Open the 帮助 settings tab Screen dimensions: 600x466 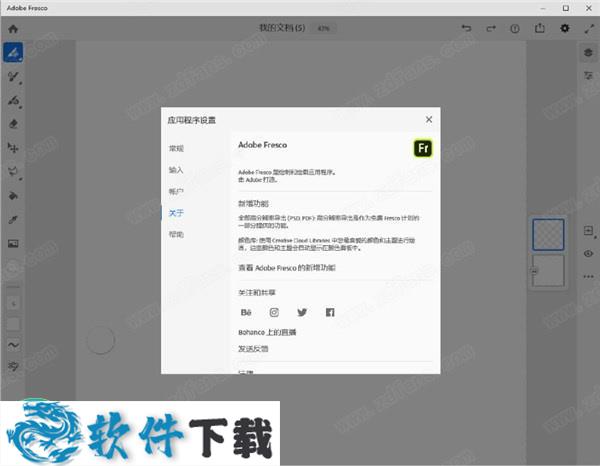coord(176,234)
